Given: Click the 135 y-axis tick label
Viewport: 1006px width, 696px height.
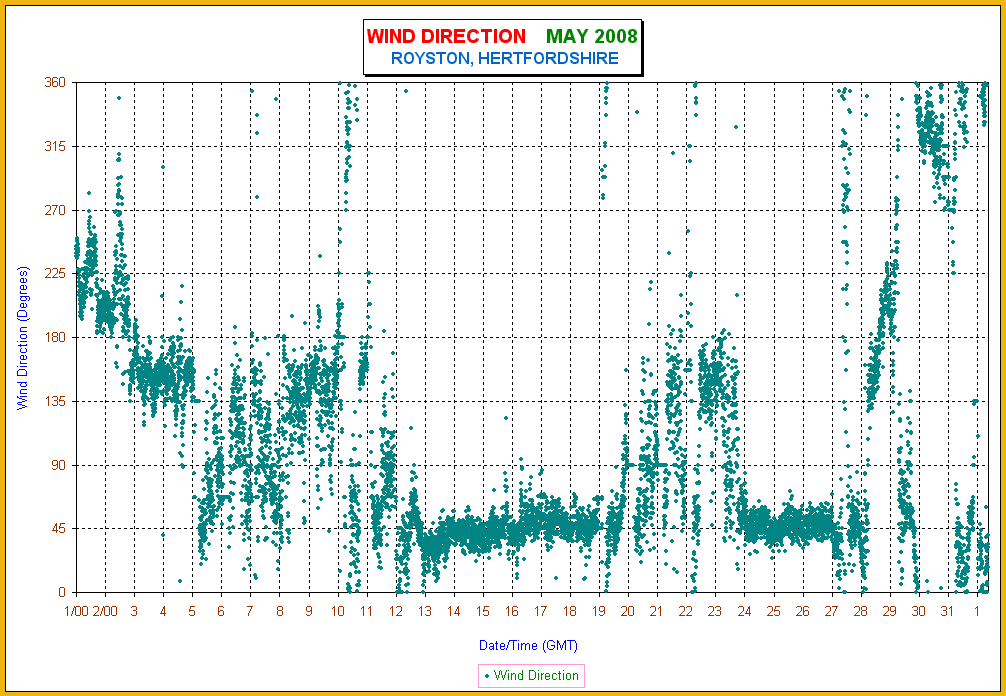Looking at the screenshot, I should [56, 401].
